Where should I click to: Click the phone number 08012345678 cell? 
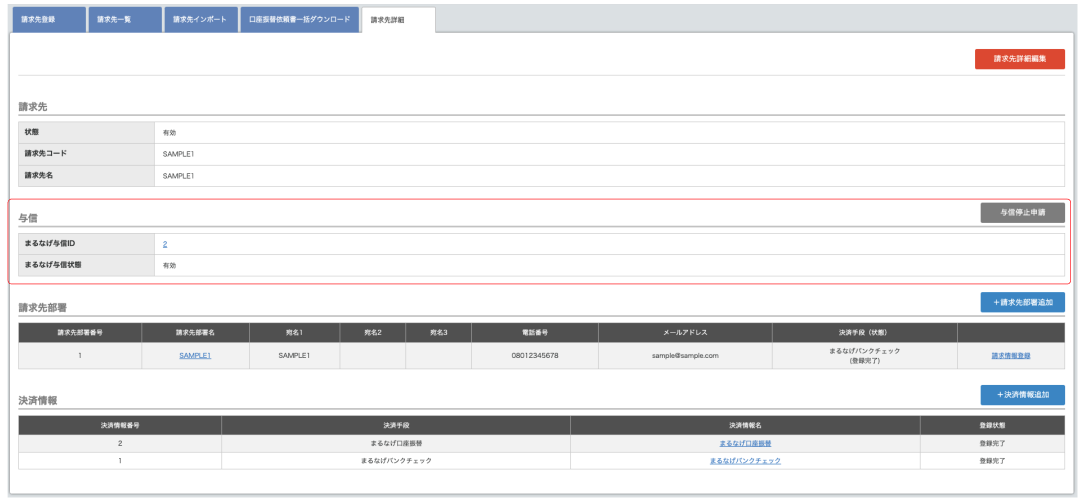(x=534, y=355)
